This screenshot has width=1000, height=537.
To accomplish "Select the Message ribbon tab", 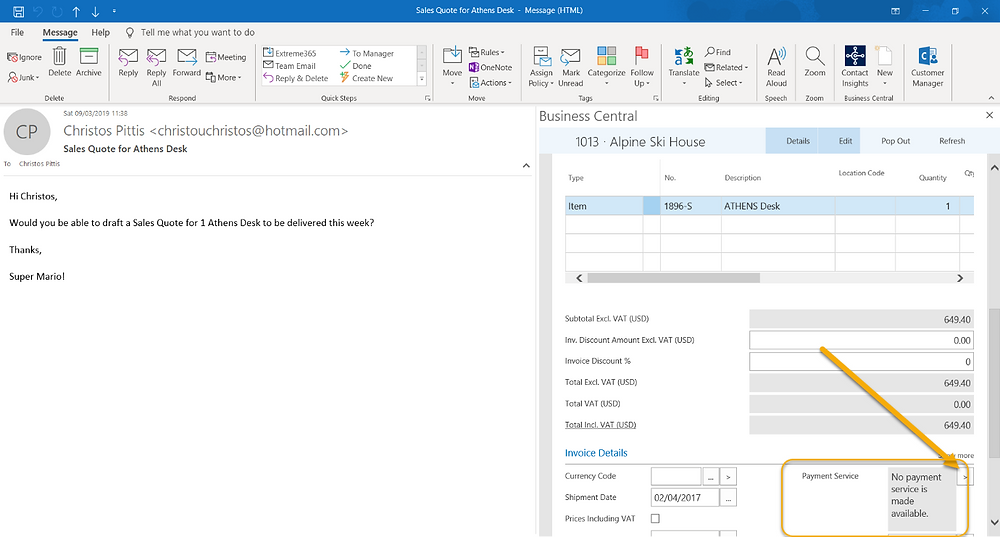I will 60,33.
